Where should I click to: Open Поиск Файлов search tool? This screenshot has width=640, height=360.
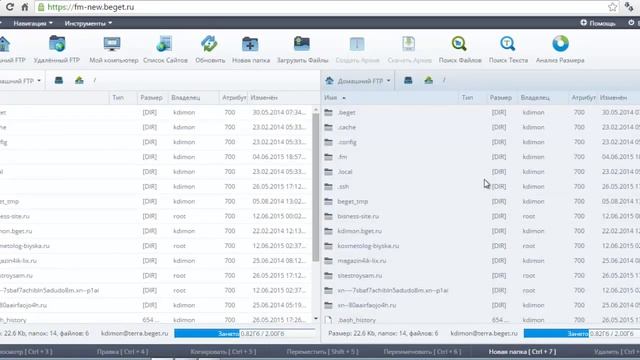point(459,44)
